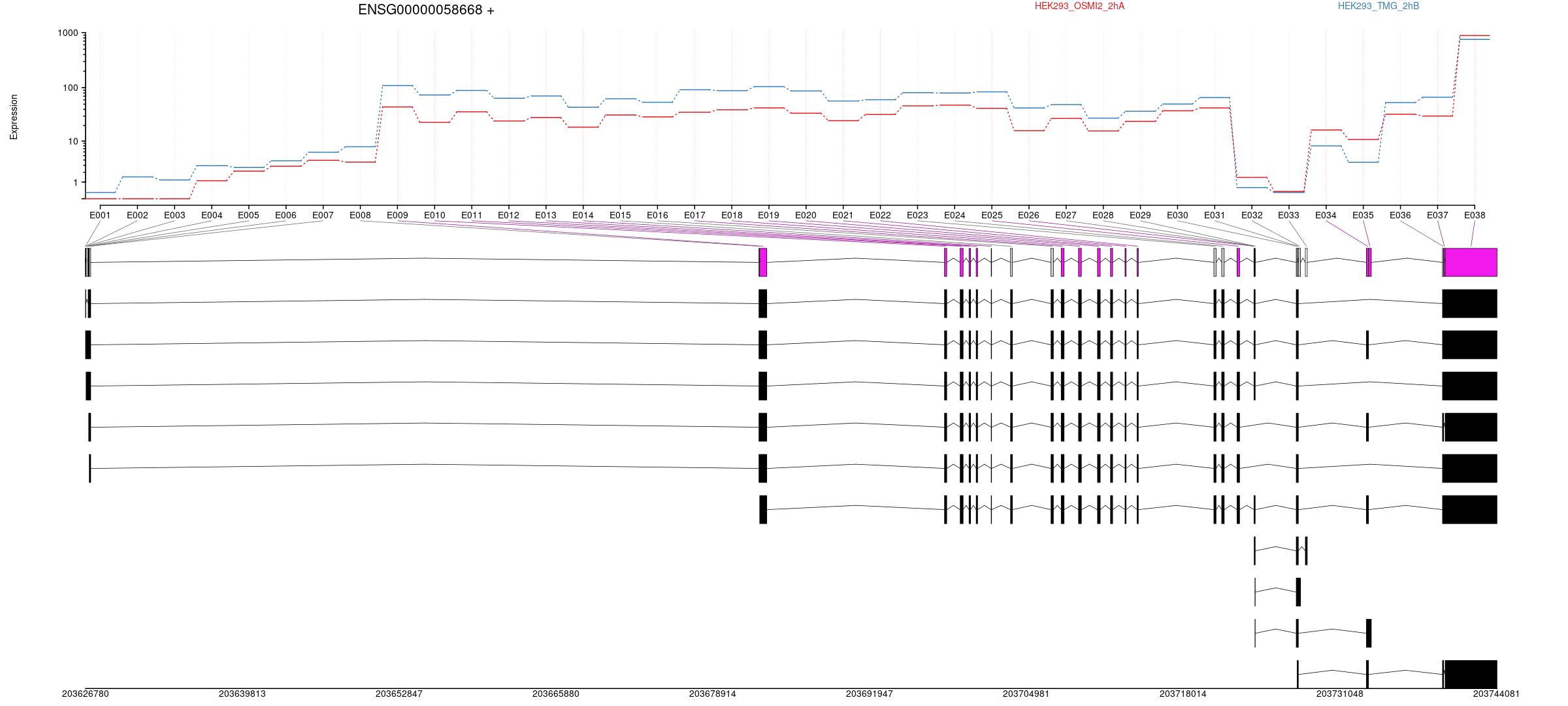1568x706 pixels.
Task: Click exon bin label E006
Action: point(286,215)
